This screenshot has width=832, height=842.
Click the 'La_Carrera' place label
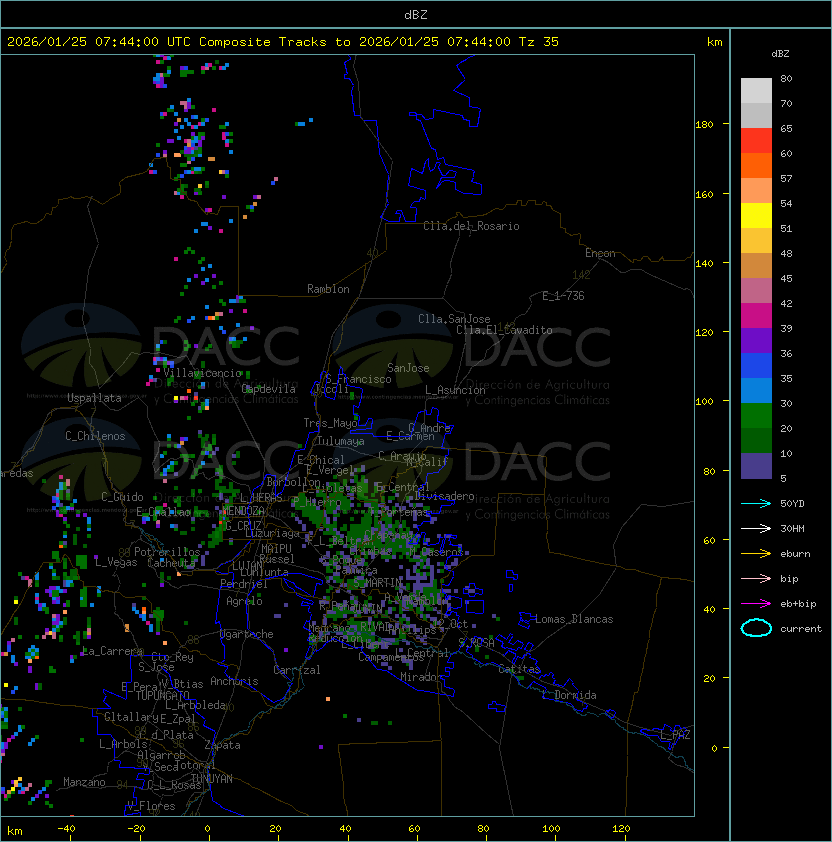(112, 651)
